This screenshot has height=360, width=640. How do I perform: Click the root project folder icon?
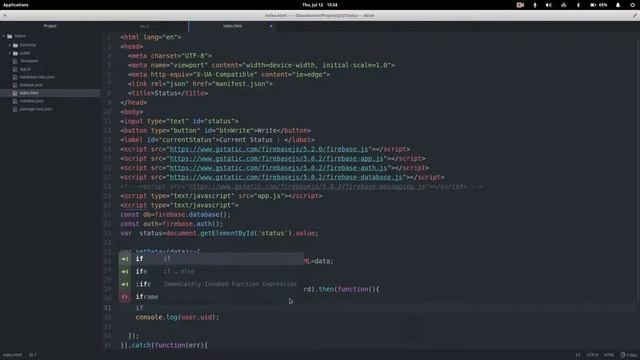[10, 36]
